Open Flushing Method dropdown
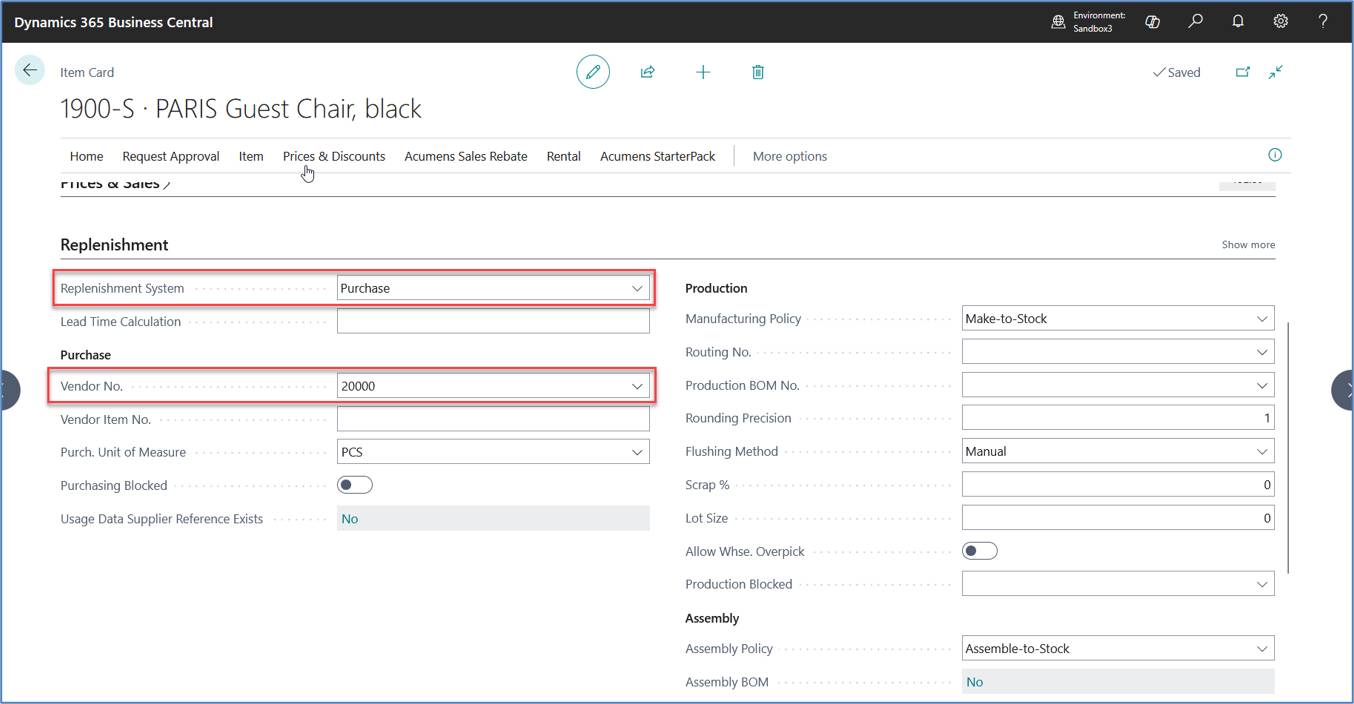 coord(1262,451)
